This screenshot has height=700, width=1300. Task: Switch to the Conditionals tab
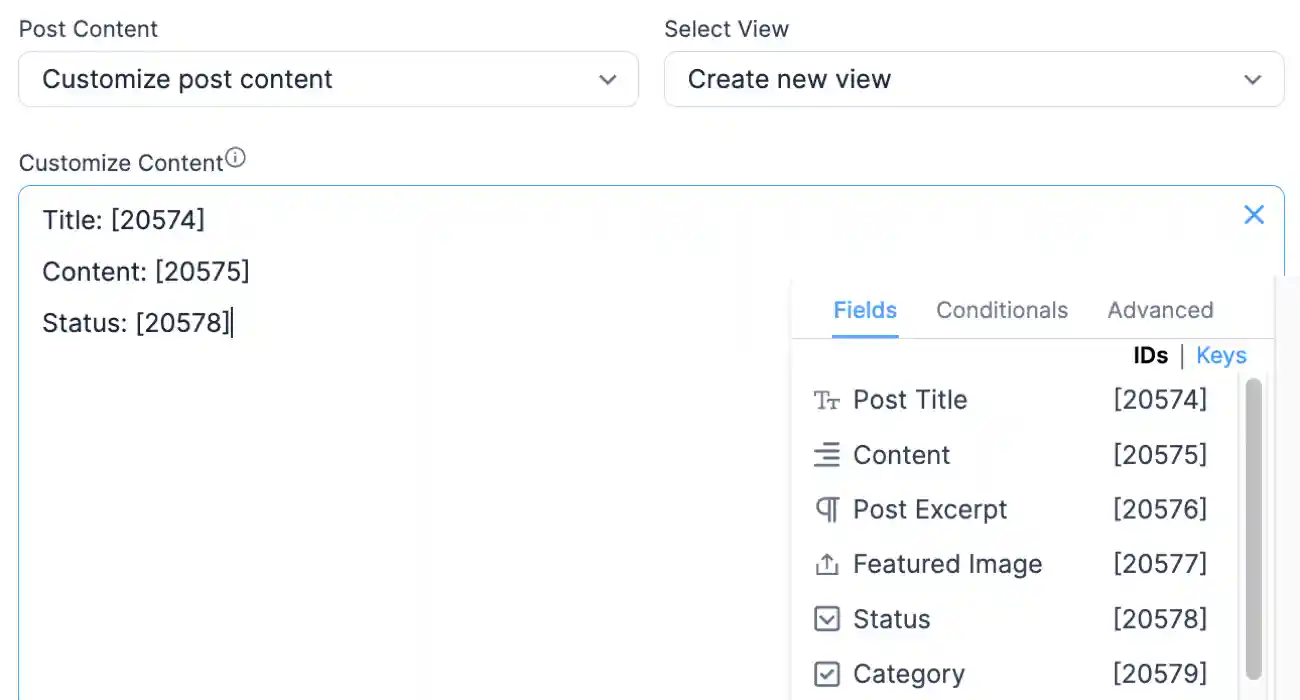click(x=1001, y=310)
